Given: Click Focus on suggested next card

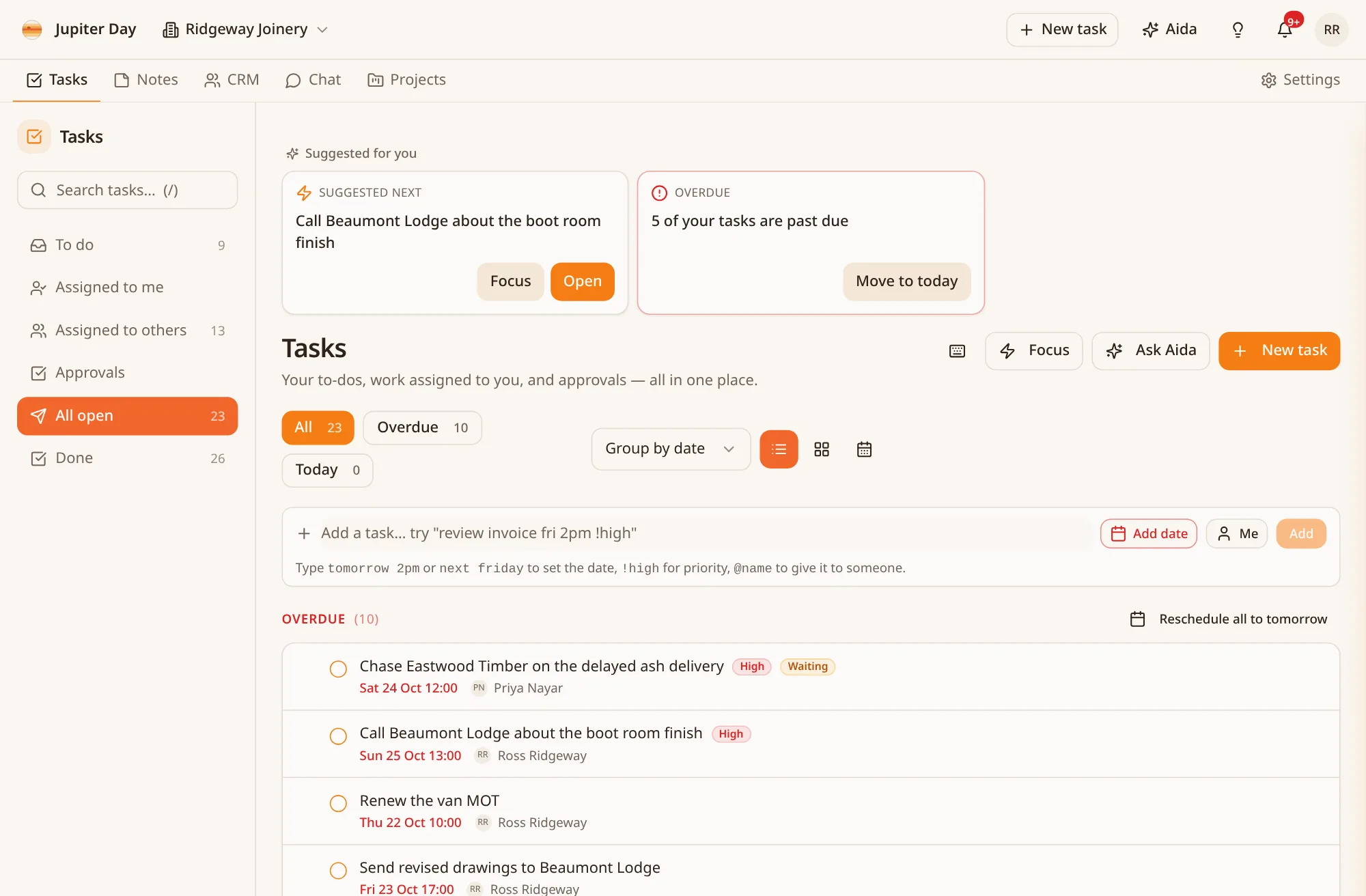Looking at the screenshot, I should pyautogui.click(x=510, y=281).
